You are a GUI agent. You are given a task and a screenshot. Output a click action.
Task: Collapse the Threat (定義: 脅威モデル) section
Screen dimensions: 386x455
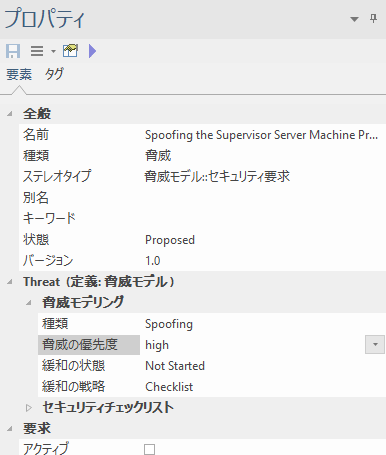10,282
